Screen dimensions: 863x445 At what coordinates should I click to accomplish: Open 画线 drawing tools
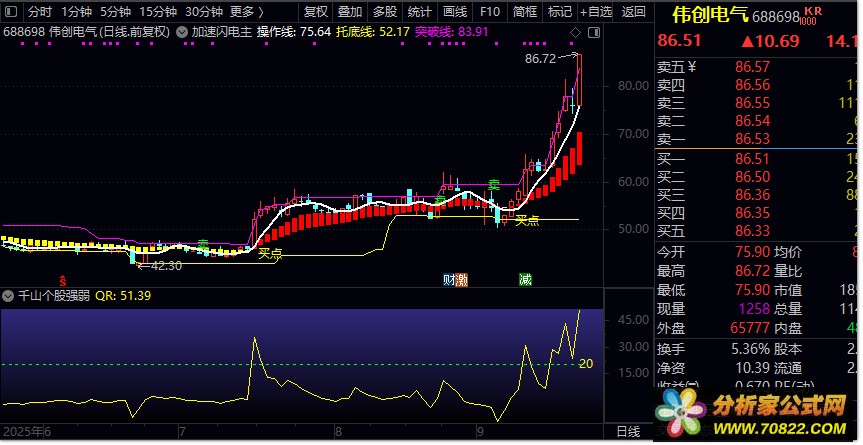pos(455,12)
